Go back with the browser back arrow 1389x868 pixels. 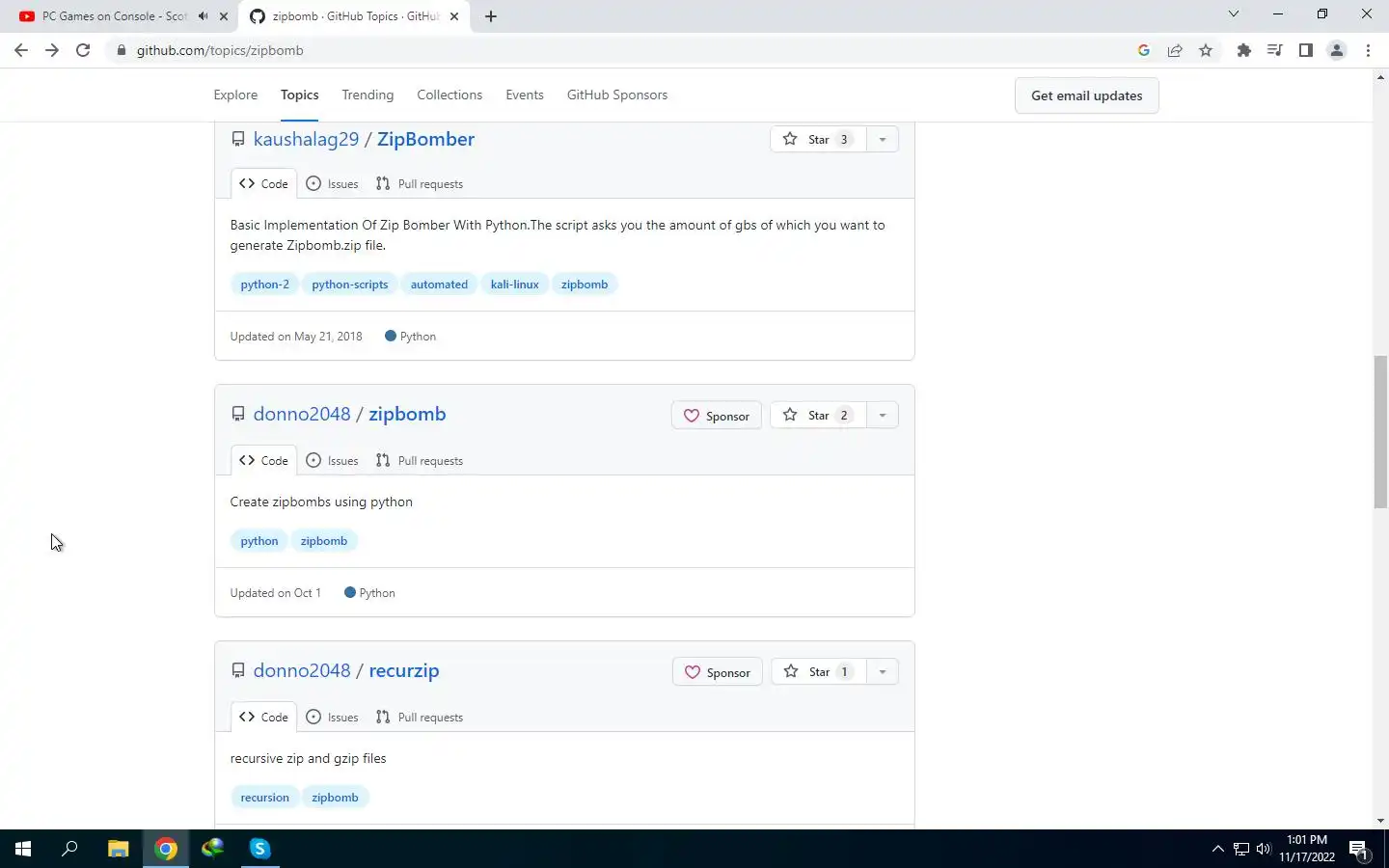(21, 50)
